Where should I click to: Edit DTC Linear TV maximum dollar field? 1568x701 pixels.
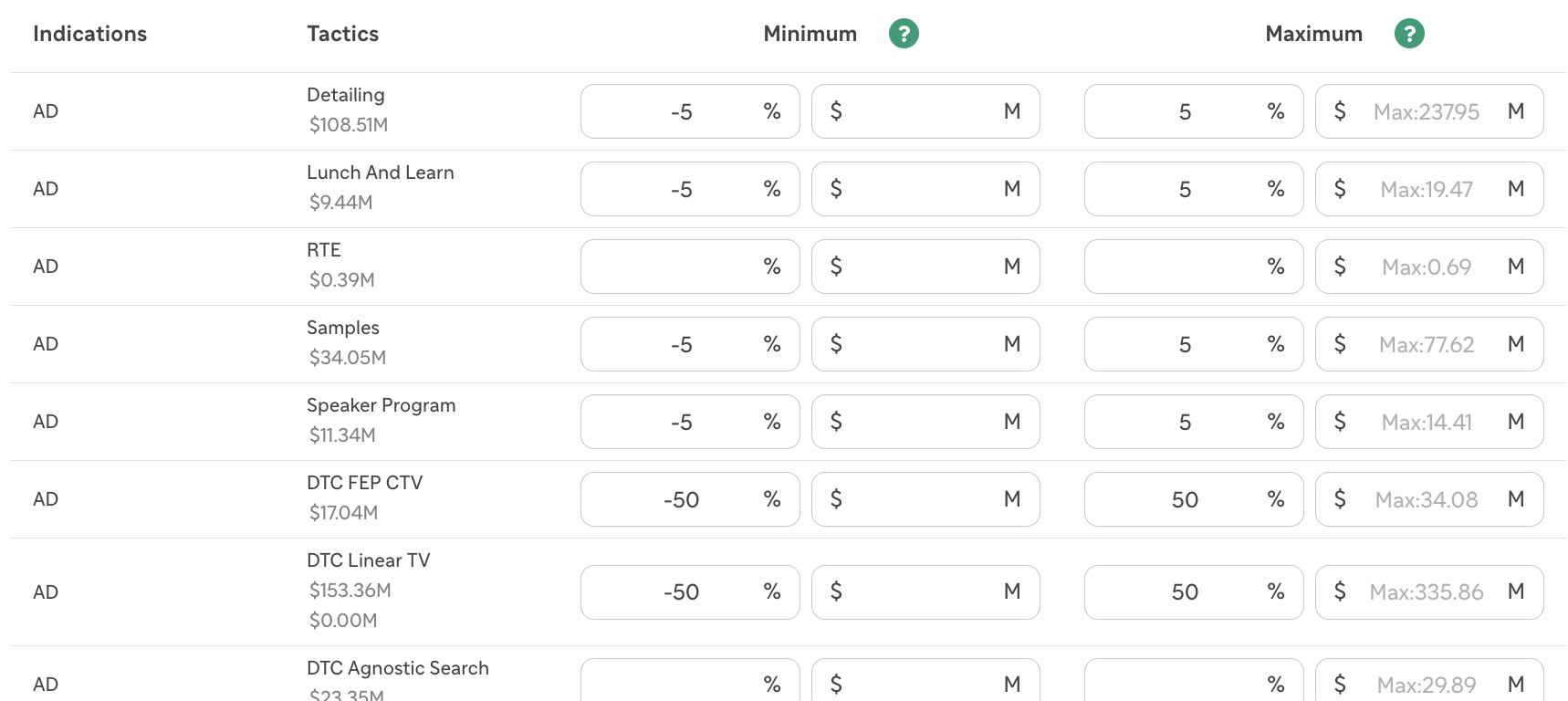pyautogui.click(x=1429, y=592)
